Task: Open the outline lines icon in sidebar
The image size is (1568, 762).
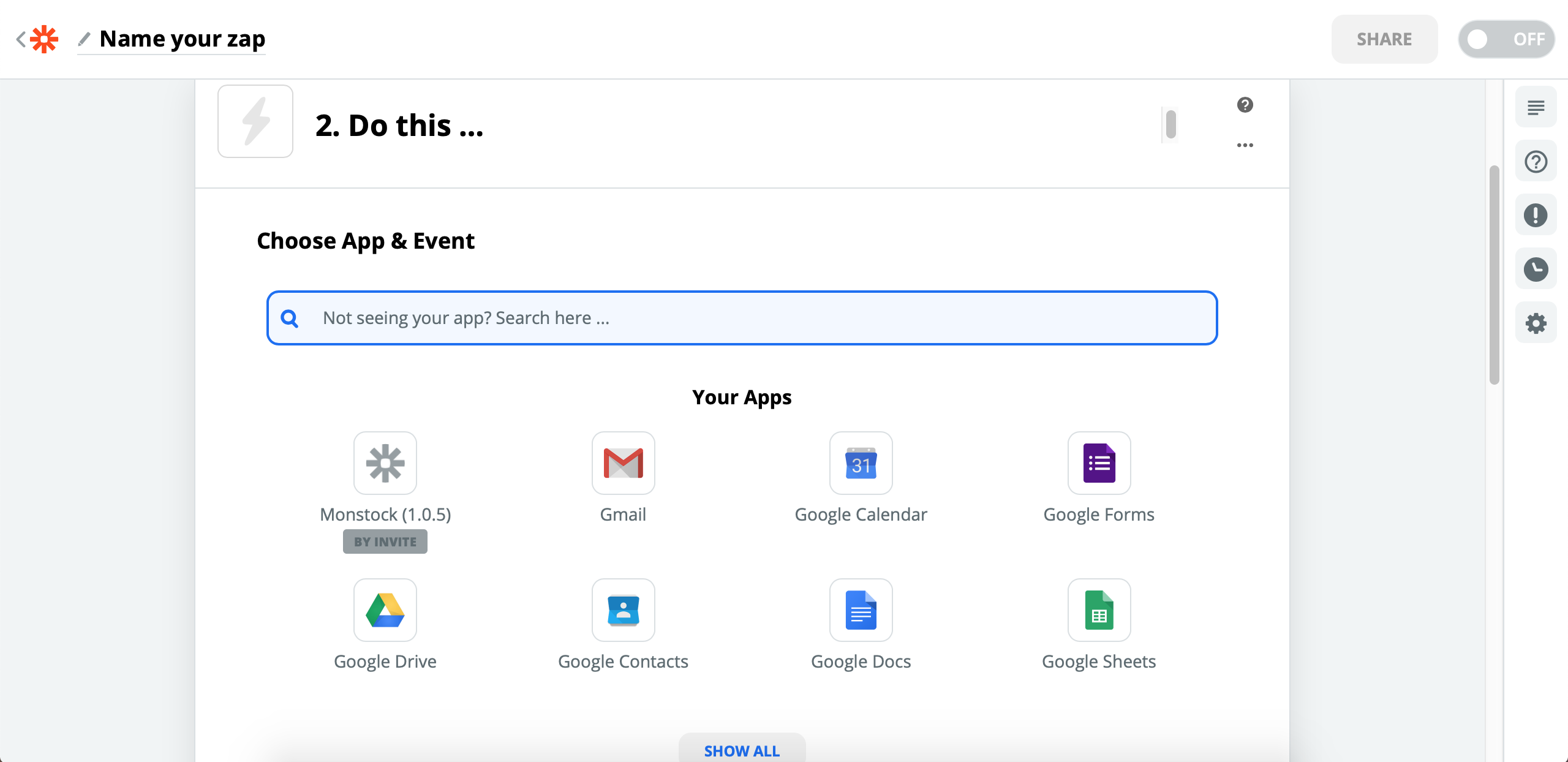Action: point(1536,107)
